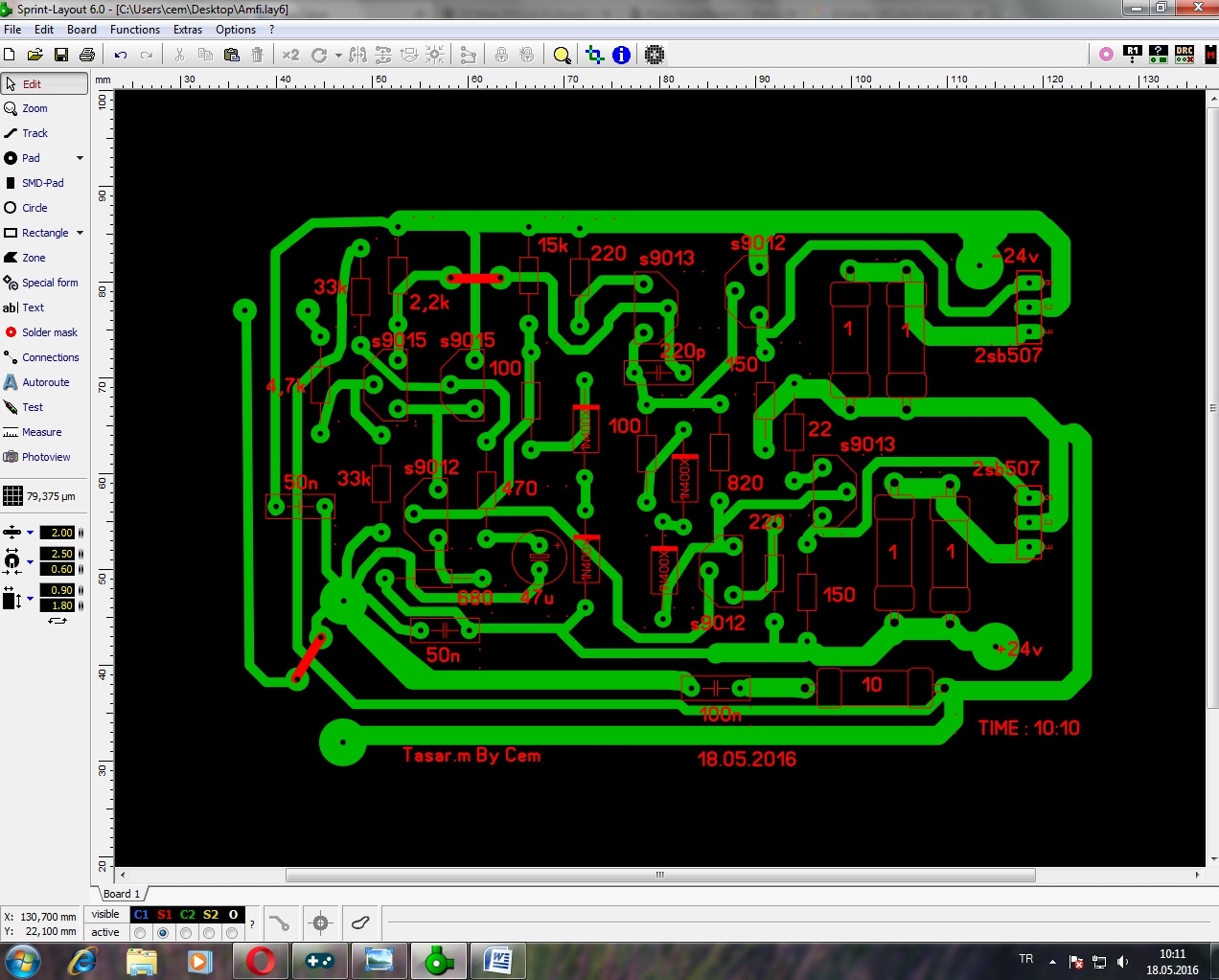The width and height of the screenshot is (1219, 980).
Task: Select the Track drawing tool
Action: 34,133
